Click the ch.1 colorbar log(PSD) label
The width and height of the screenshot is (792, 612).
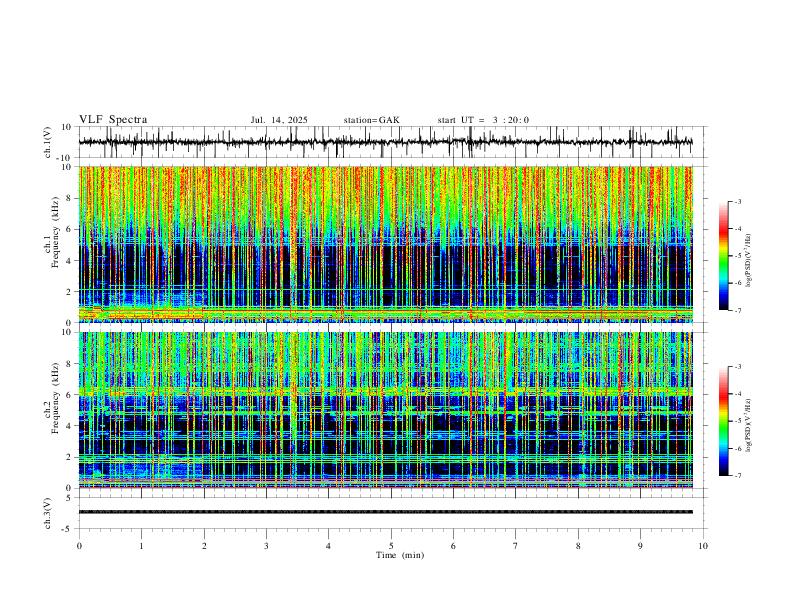click(749, 261)
